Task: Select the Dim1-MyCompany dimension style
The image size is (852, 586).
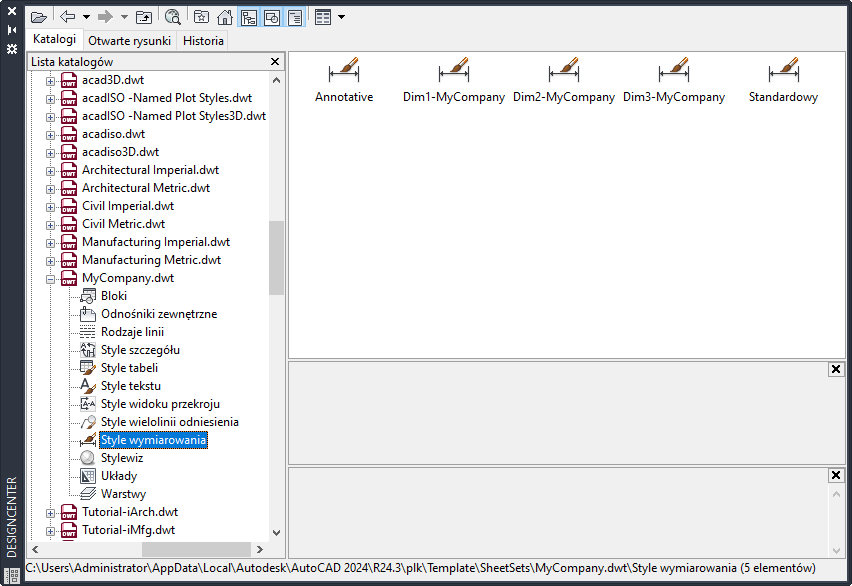Action: [454, 80]
